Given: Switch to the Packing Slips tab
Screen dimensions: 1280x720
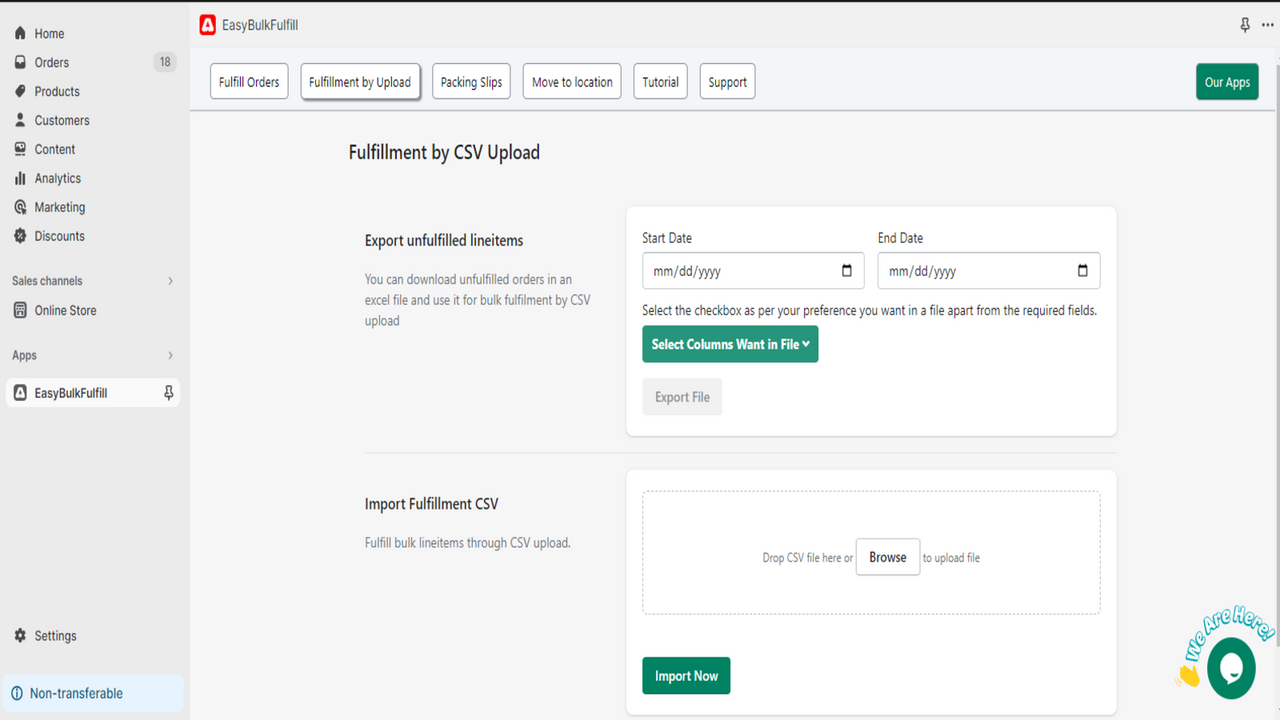Looking at the screenshot, I should pos(471,81).
